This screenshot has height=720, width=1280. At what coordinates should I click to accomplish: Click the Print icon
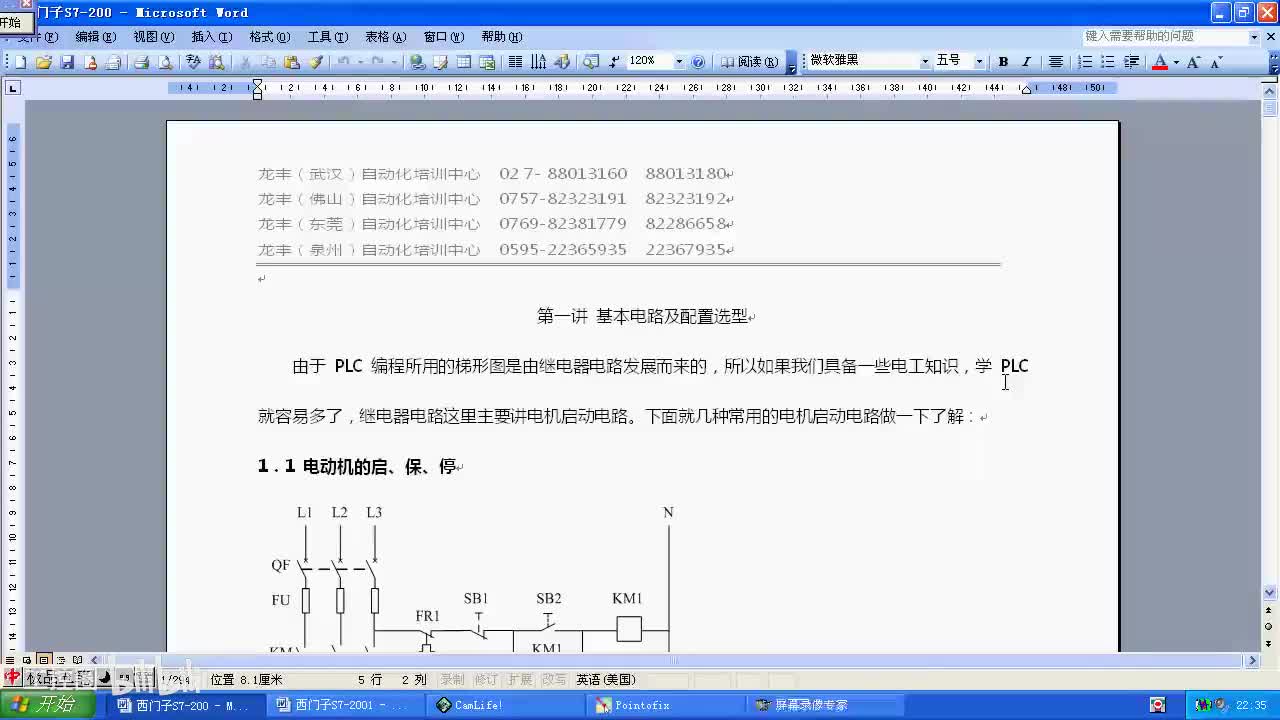(x=141, y=62)
